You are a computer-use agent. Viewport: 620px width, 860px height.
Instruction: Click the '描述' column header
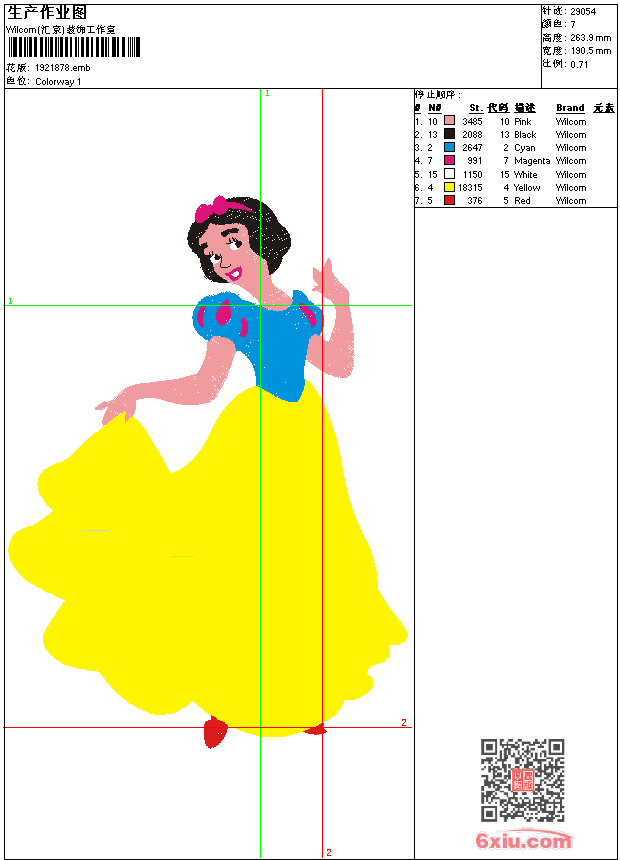click(x=525, y=108)
